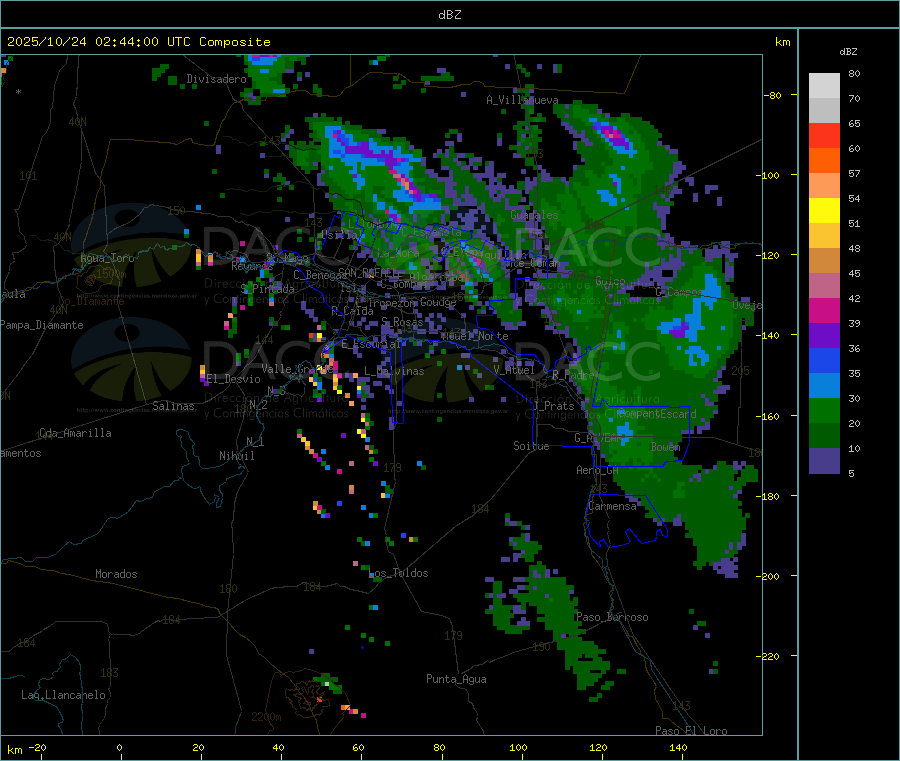The image size is (900, 761).
Task: Click the Soitue map label
Action: click(531, 446)
